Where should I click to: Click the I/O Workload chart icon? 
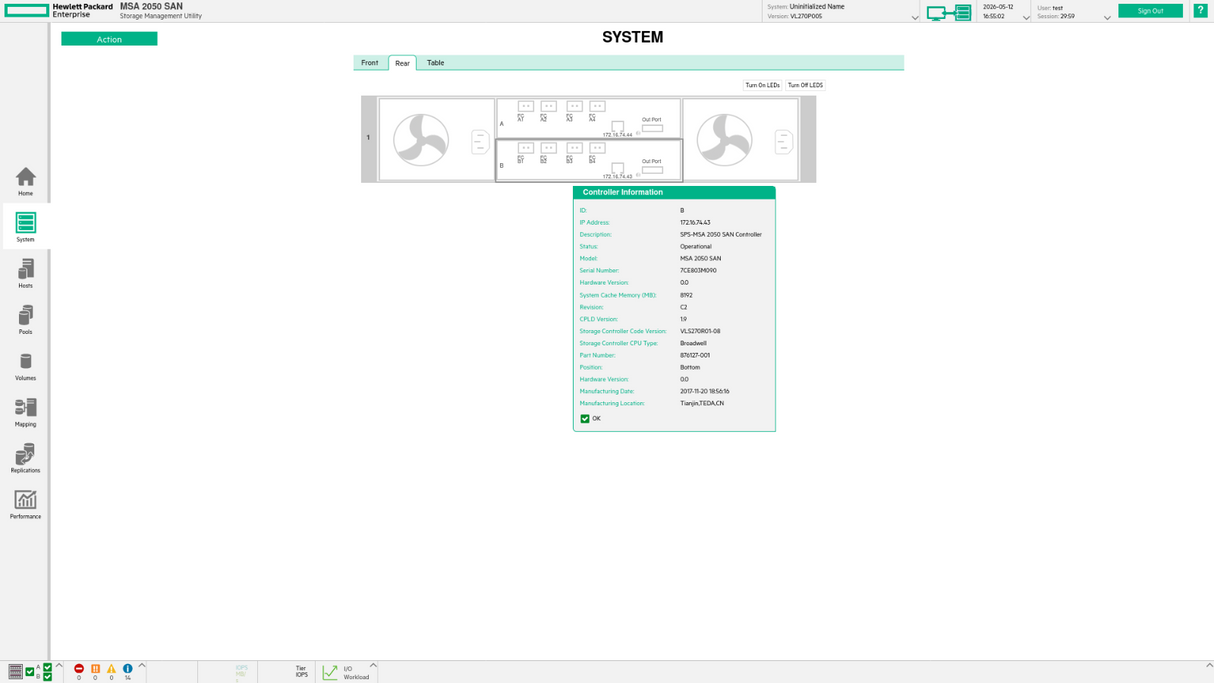coord(330,673)
